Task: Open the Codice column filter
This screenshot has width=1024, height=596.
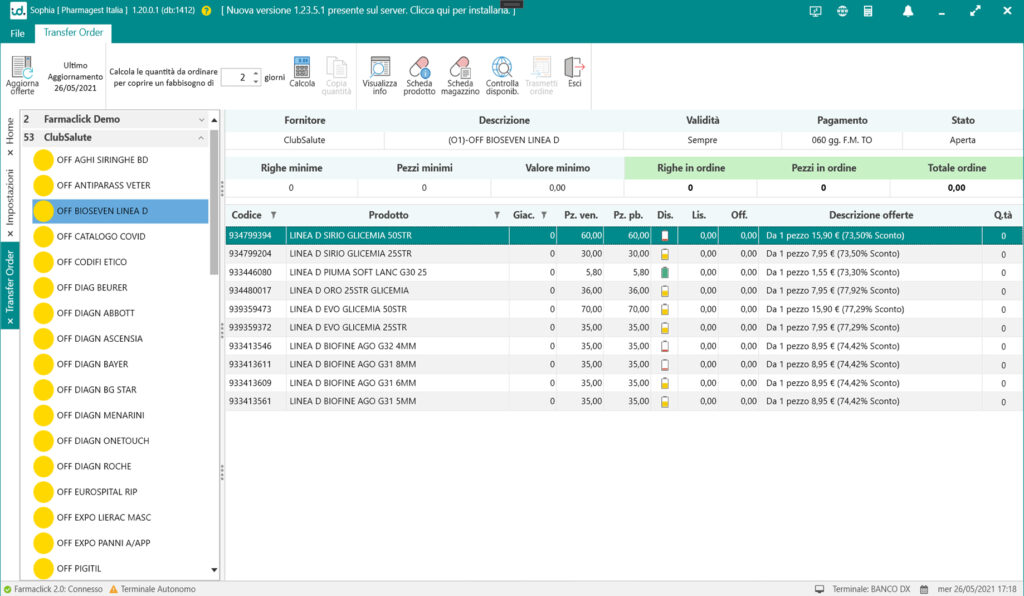Action: click(x=274, y=215)
